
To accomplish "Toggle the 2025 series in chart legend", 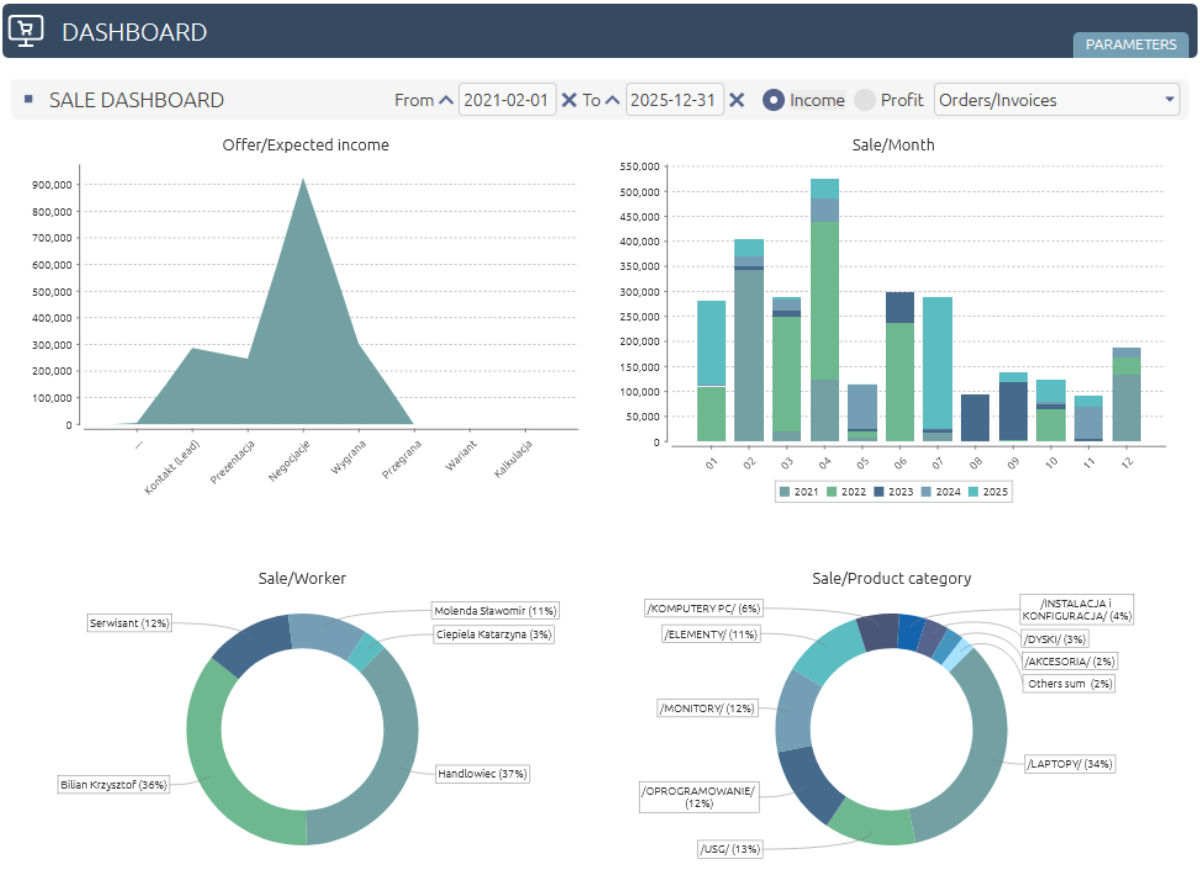I will 987,492.
